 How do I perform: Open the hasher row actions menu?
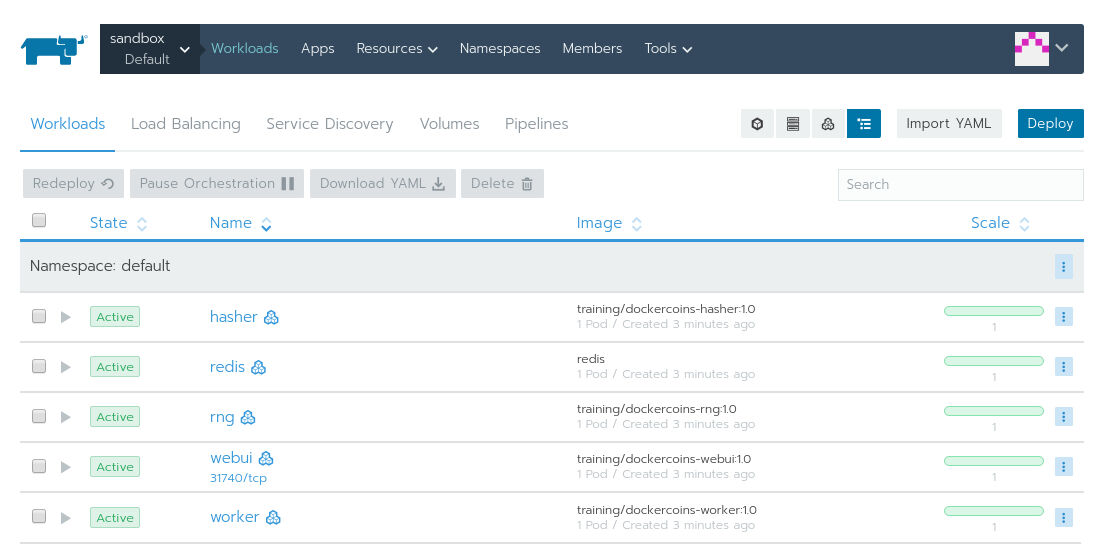[1064, 317]
